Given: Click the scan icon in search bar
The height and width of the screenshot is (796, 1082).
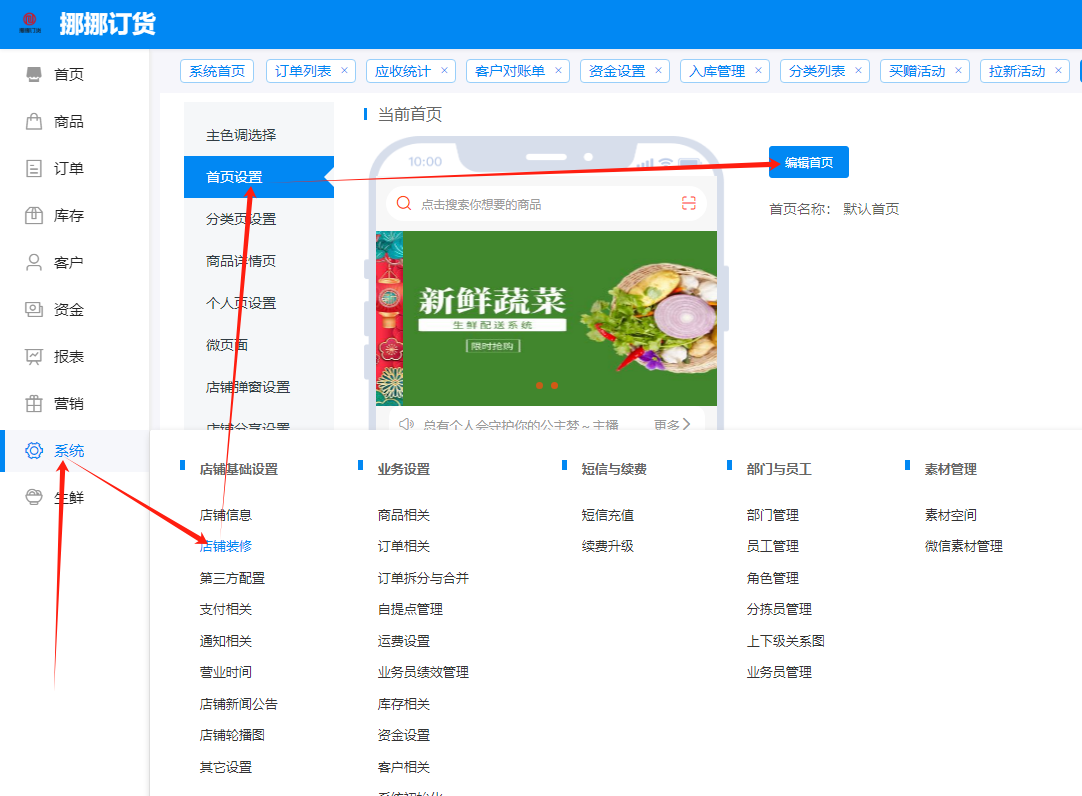Looking at the screenshot, I should coord(688,204).
